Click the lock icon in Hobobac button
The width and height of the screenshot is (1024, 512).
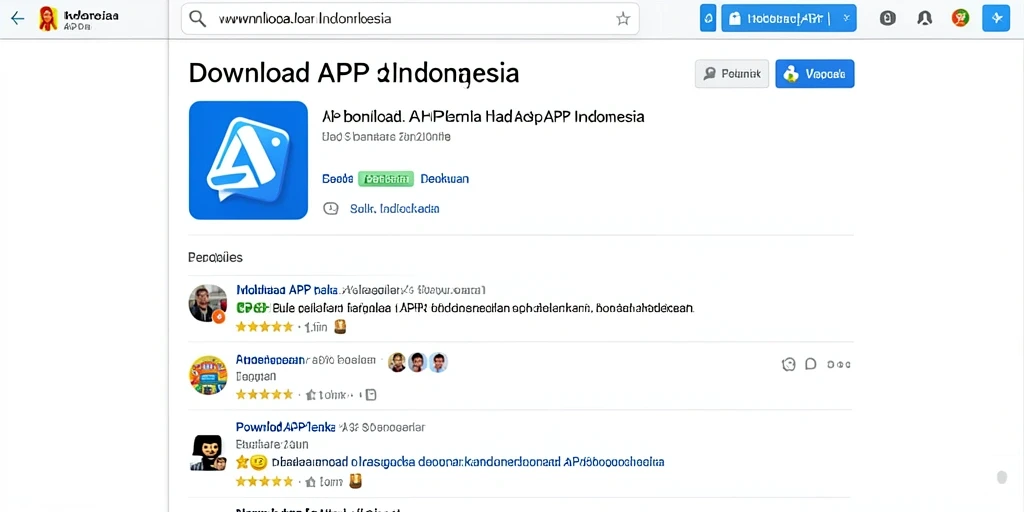point(735,18)
